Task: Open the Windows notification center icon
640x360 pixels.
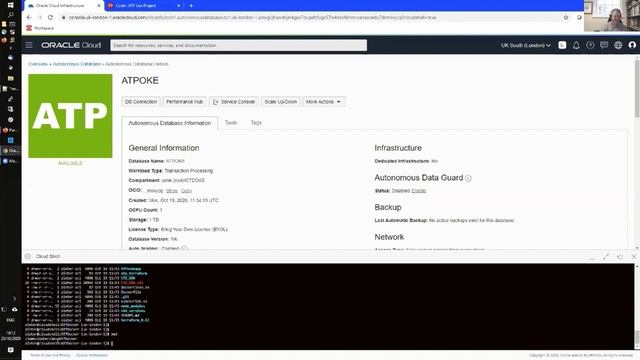Action: click(x=11, y=350)
